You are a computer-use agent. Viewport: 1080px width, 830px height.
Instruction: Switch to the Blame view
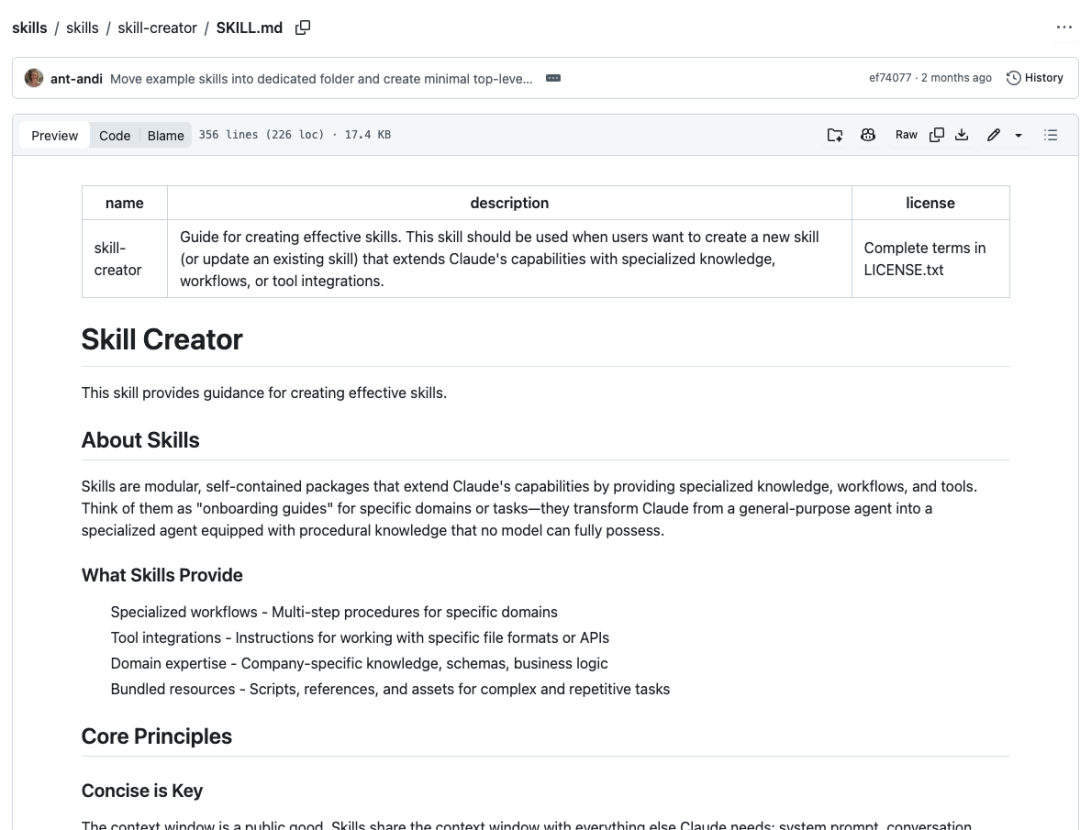click(165, 136)
